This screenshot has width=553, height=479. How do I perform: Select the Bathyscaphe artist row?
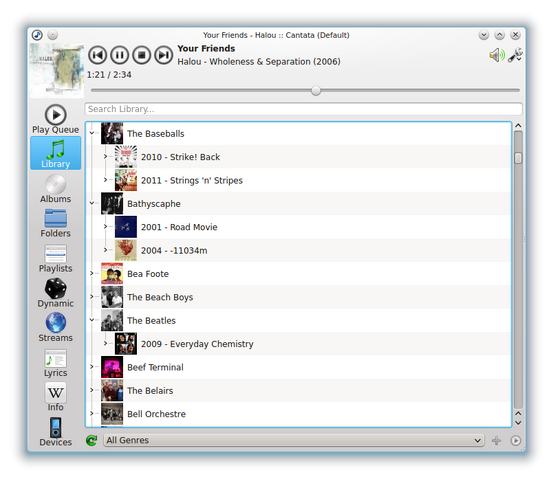point(299,204)
